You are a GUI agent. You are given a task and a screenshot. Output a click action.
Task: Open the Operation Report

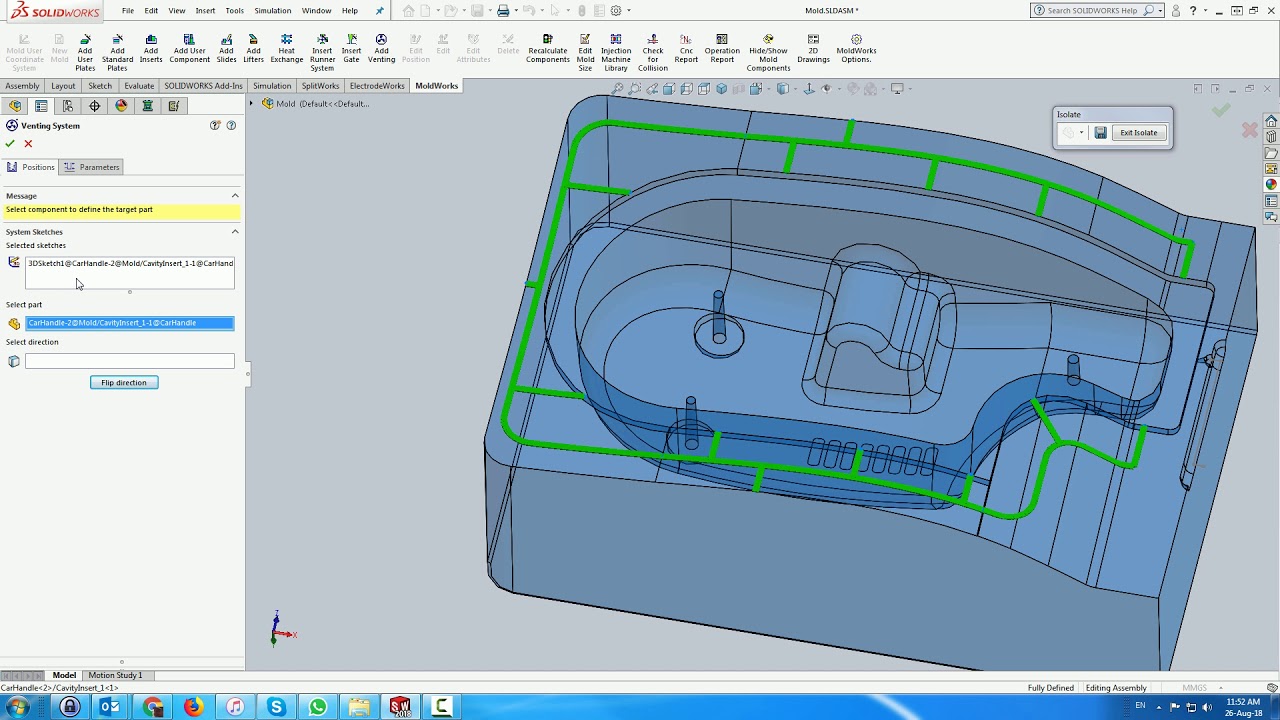pyautogui.click(x=722, y=49)
